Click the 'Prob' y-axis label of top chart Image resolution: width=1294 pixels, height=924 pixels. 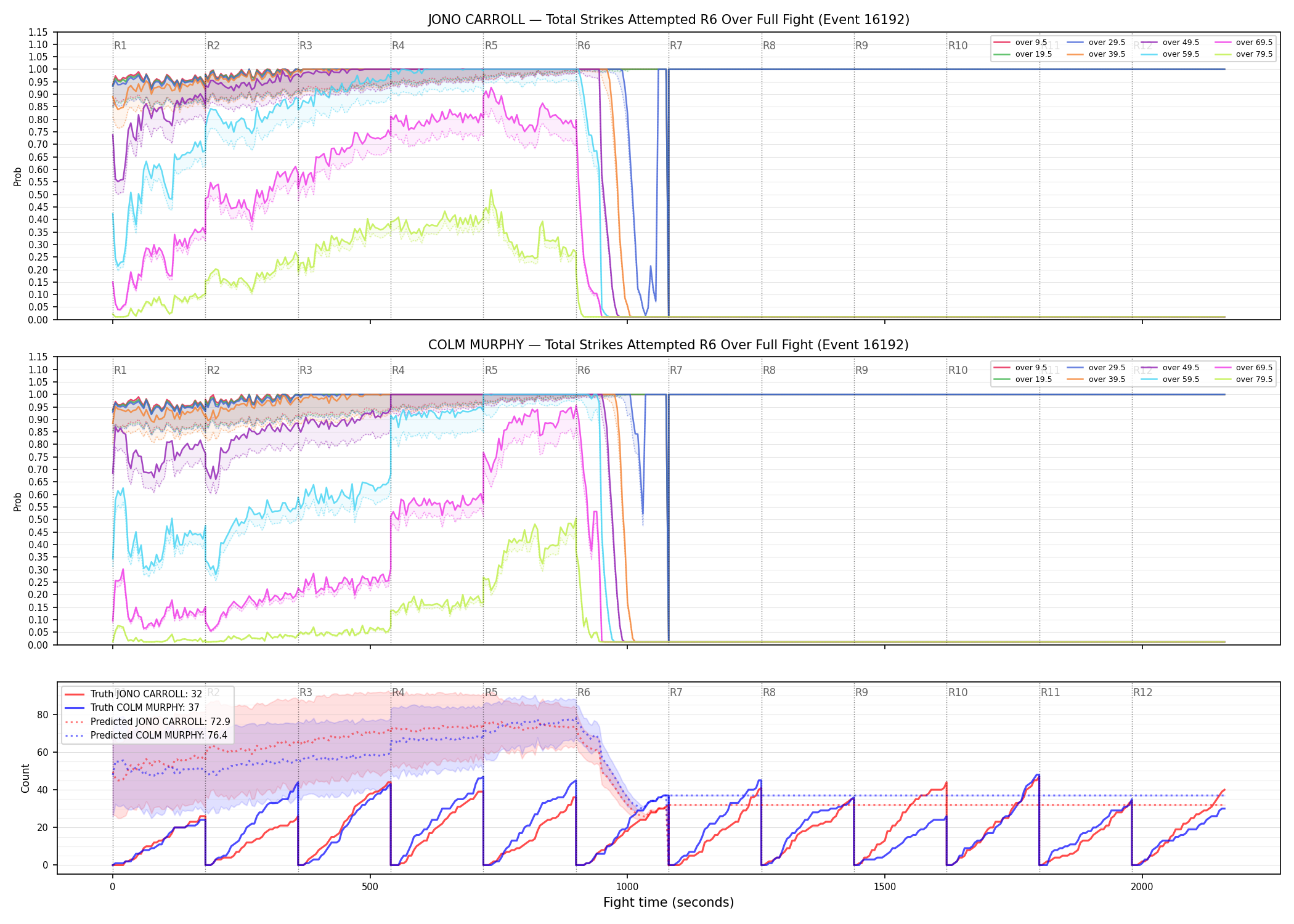click(18, 177)
